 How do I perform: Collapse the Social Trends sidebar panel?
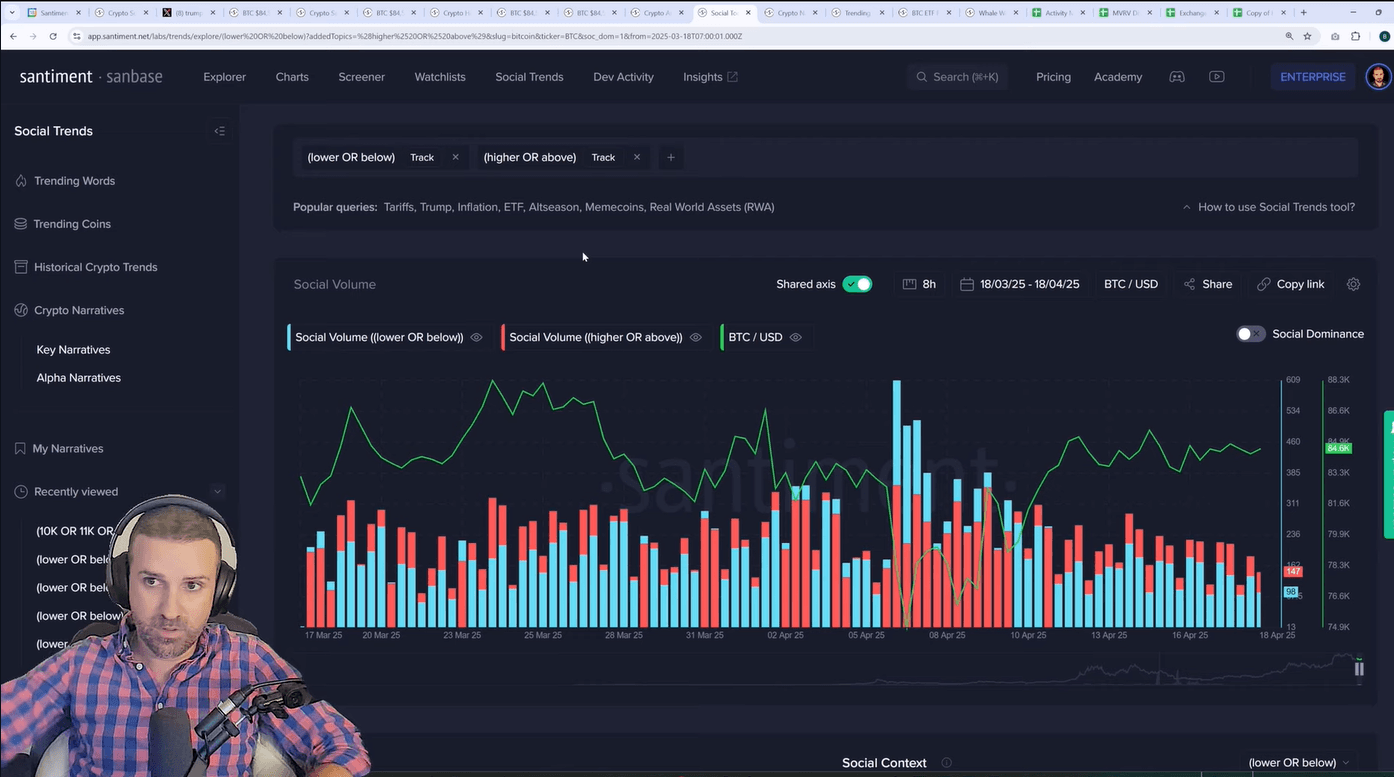[219, 131]
